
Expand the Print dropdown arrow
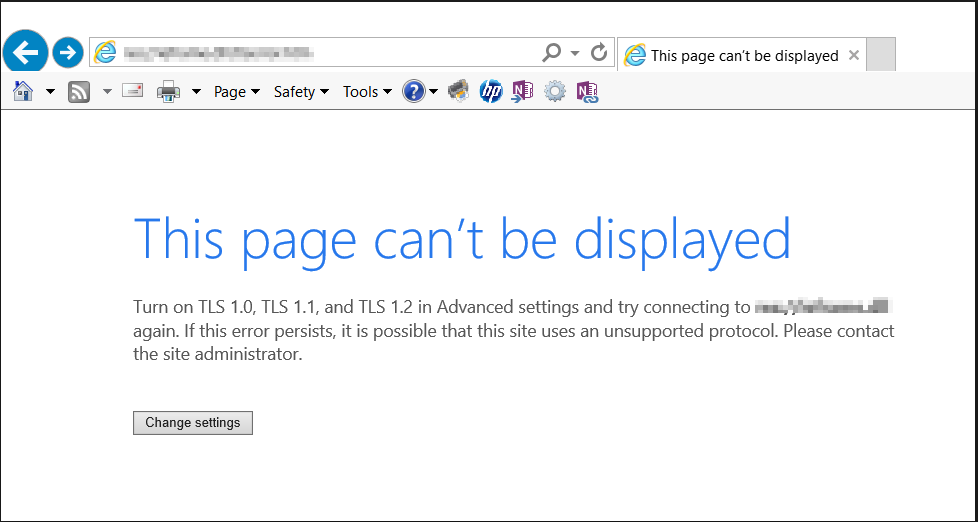pos(196,92)
